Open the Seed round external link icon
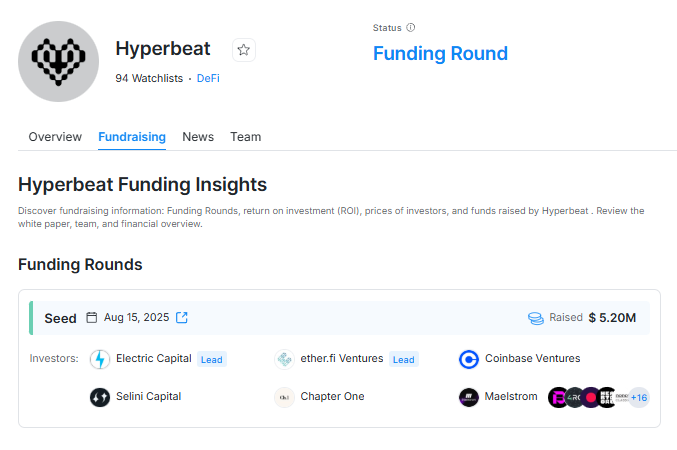The width and height of the screenshot is (677, 450). (x=182, y=317)
